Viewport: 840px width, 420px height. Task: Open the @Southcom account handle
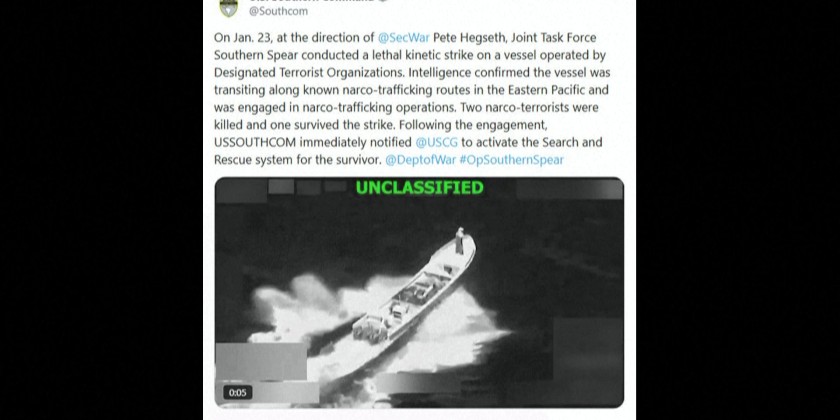[x=278, y=11]
